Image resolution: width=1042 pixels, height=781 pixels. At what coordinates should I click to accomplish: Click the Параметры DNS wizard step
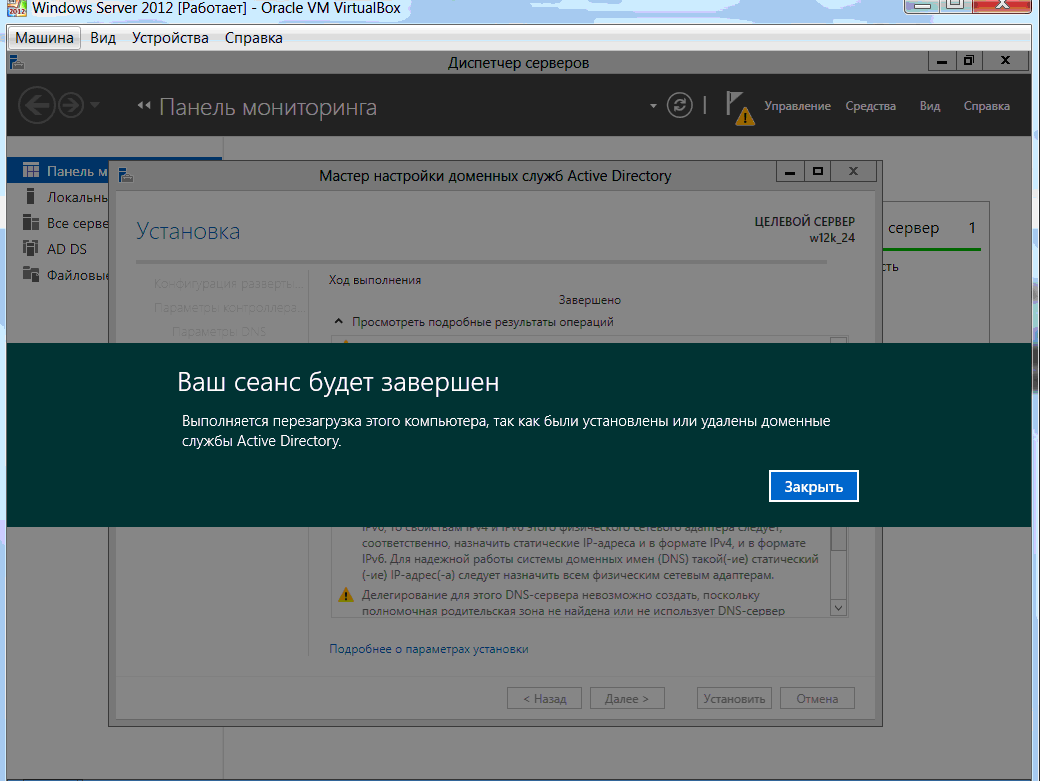tap(219, 332)
